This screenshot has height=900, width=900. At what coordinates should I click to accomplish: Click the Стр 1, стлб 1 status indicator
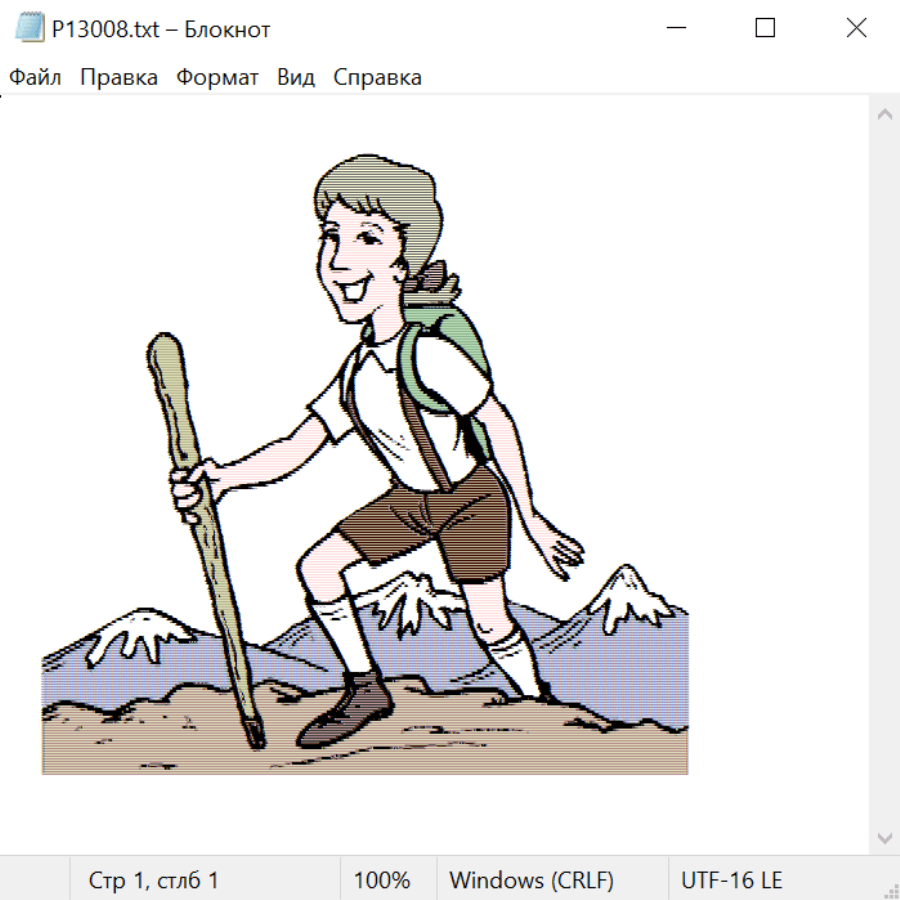pos(153,881)
